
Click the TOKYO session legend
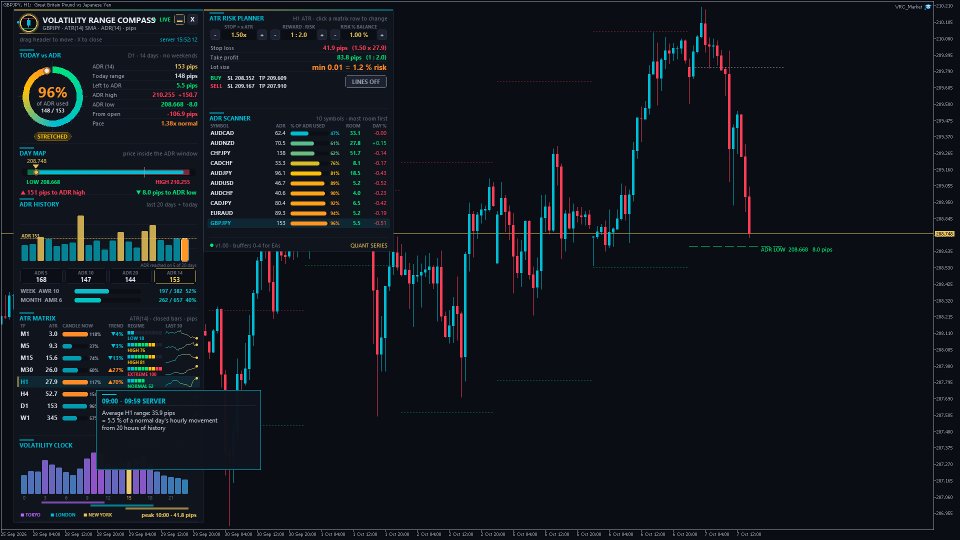(31, 515)
